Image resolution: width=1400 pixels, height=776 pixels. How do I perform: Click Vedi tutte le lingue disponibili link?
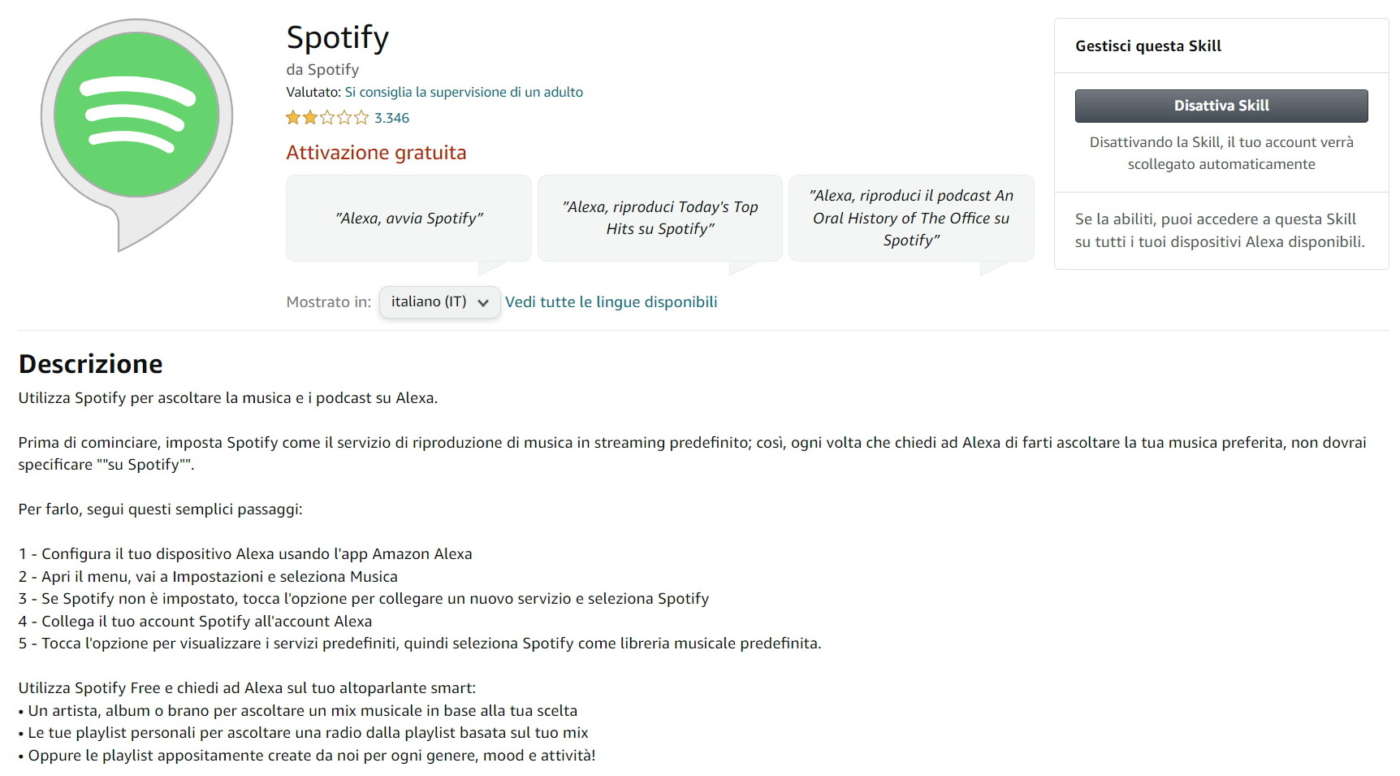point(611,302)
